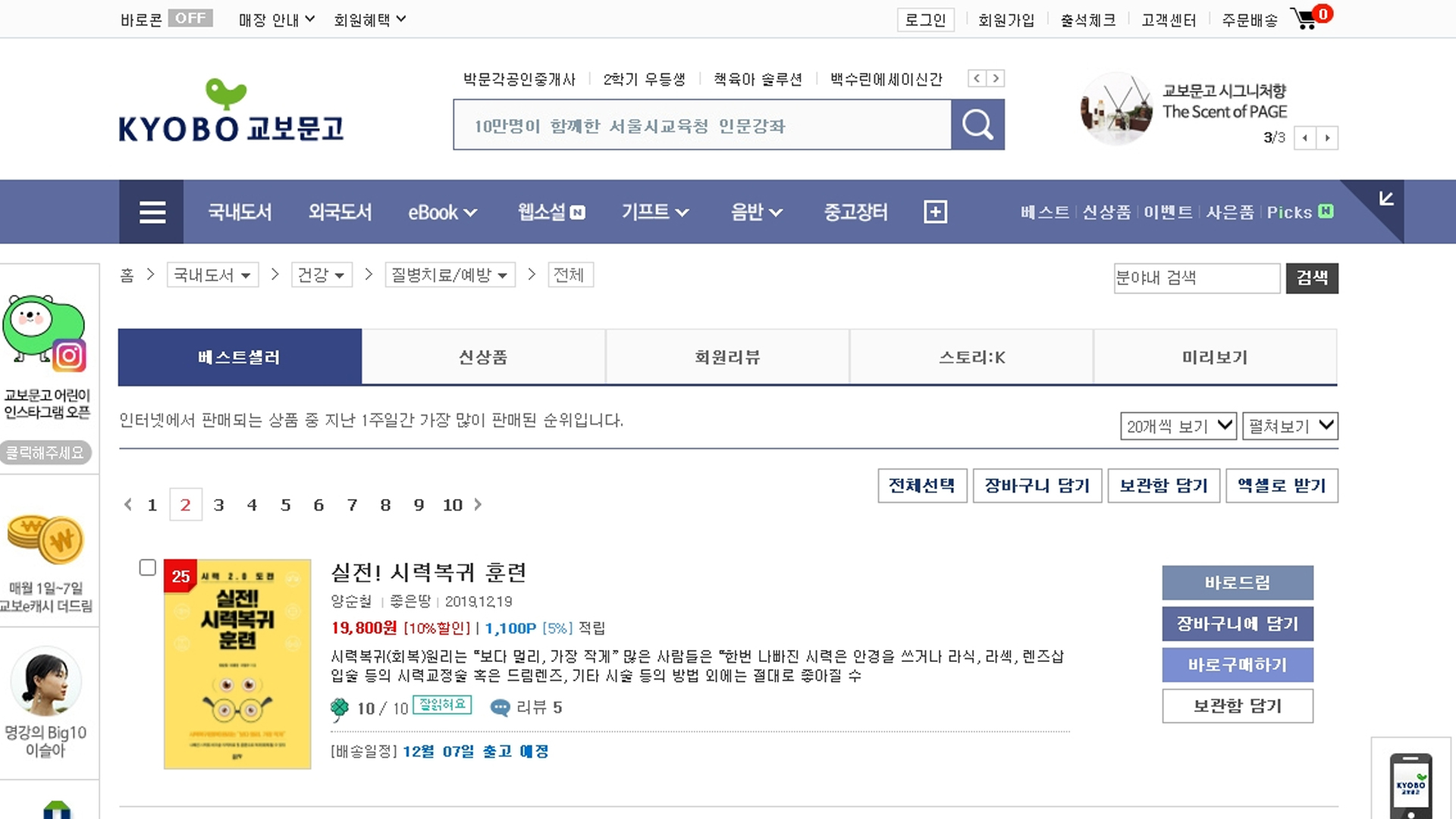Click the gold coins e-cash icon
Screen dimensions: 1456x819
45,539
